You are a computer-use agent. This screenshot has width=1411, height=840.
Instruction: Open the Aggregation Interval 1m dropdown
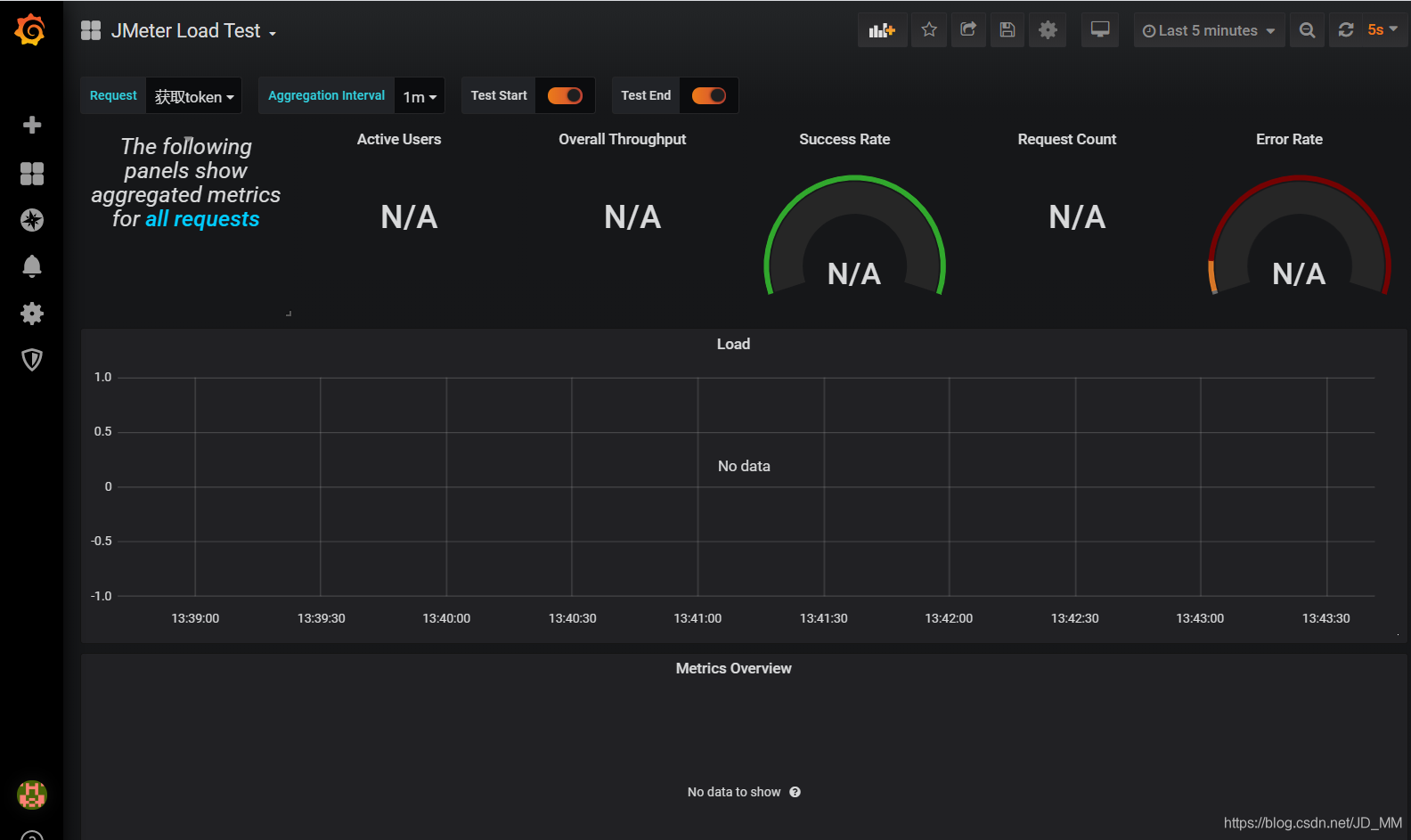pos(420,96)
